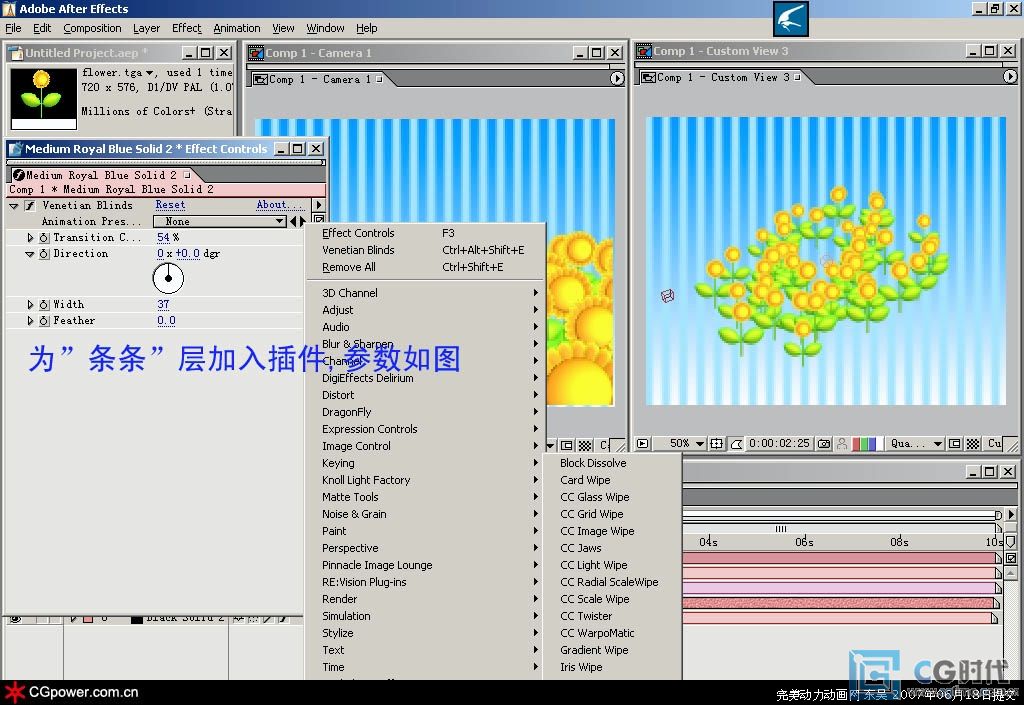Click the Reset link for Venetian Blinds
The image size is (1024, 705).
point(170,205)
